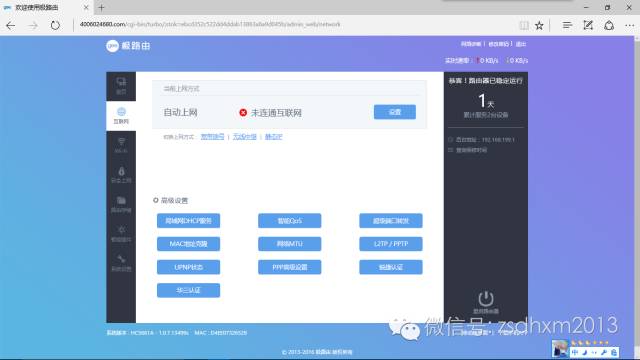Viewport: 640px width, 360px height.
Task: Click the router power restart icon
Action: [486, 299]
